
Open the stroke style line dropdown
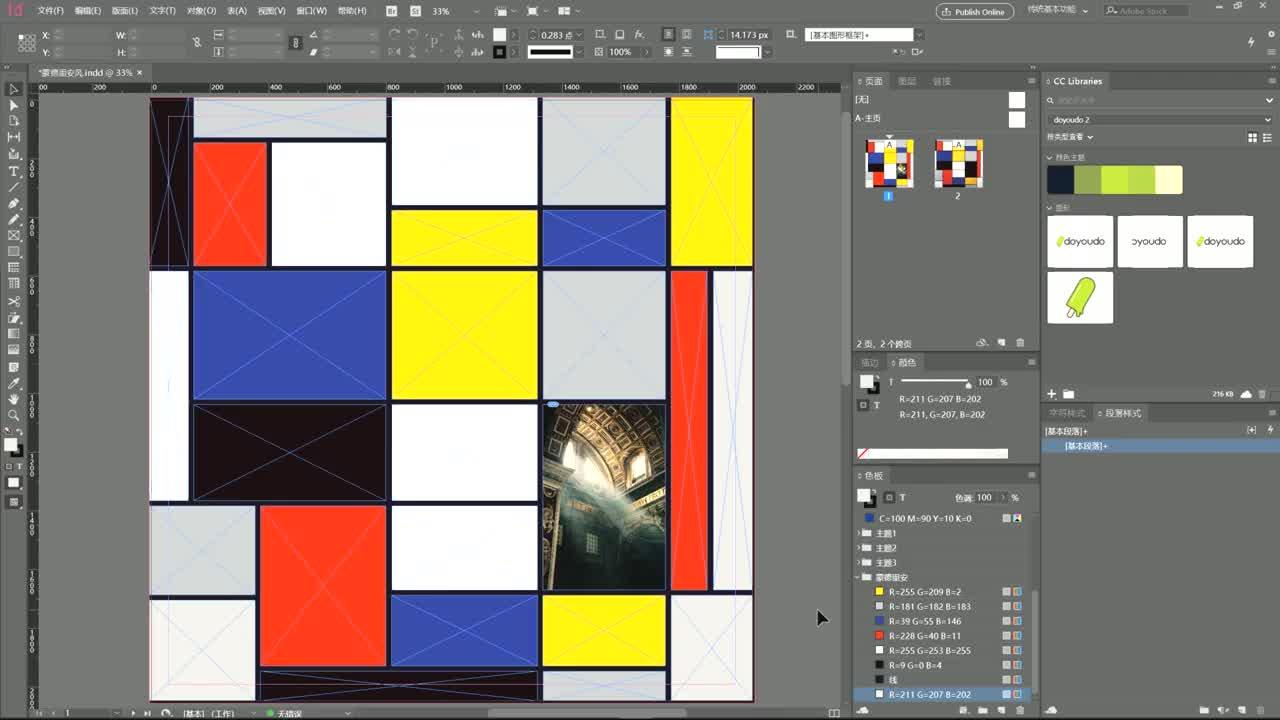[579, 52]
